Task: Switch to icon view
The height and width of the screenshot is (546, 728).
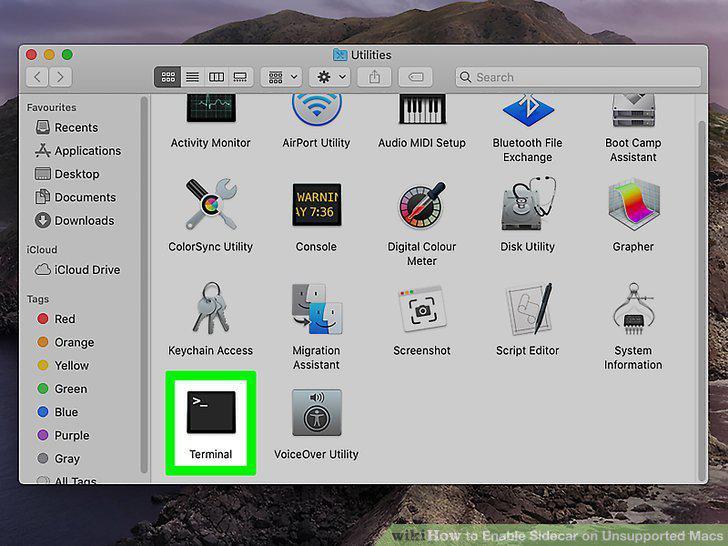Action: 168,77
